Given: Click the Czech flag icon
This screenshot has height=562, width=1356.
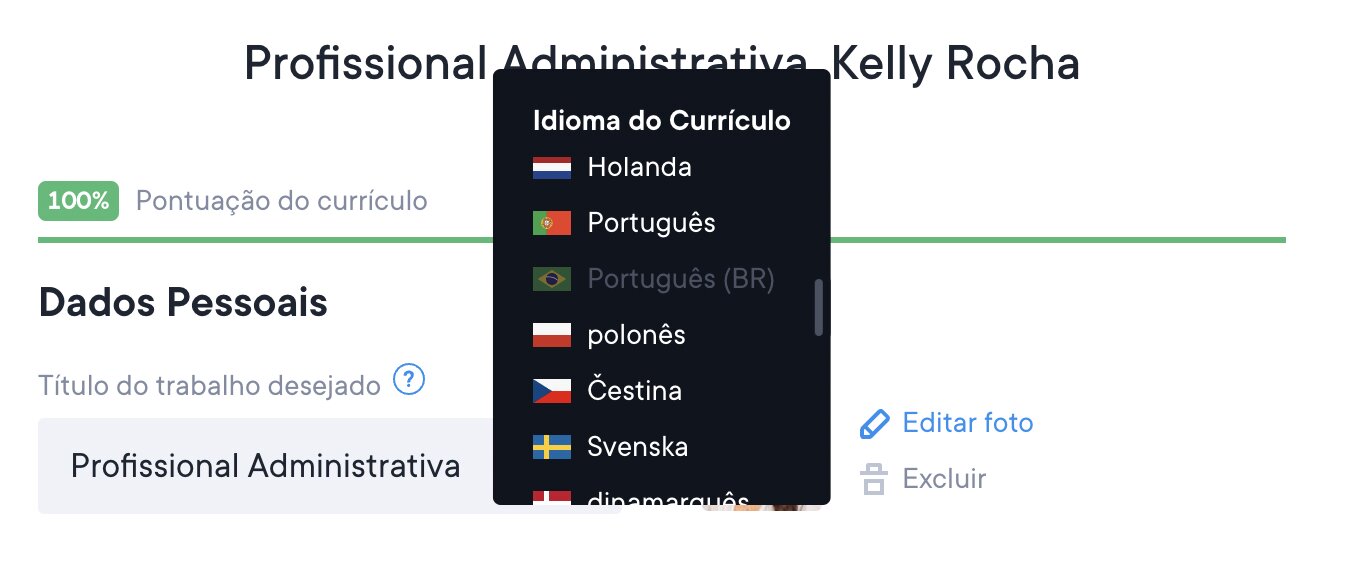Looking at the screenshot, I should pos(552,390).
